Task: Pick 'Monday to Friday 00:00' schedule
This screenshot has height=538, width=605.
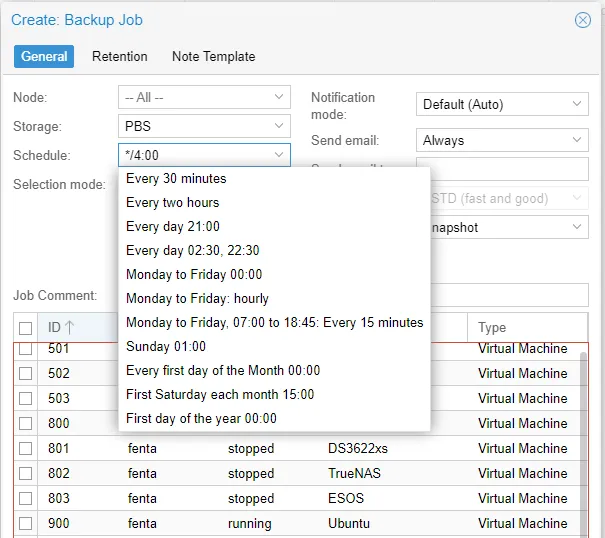Action: [274, 274]
